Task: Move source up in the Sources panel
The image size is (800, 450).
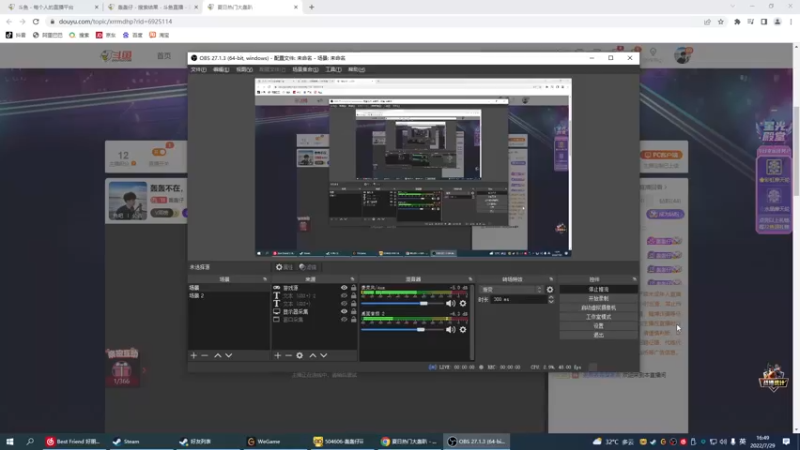Action: point(313,355)
